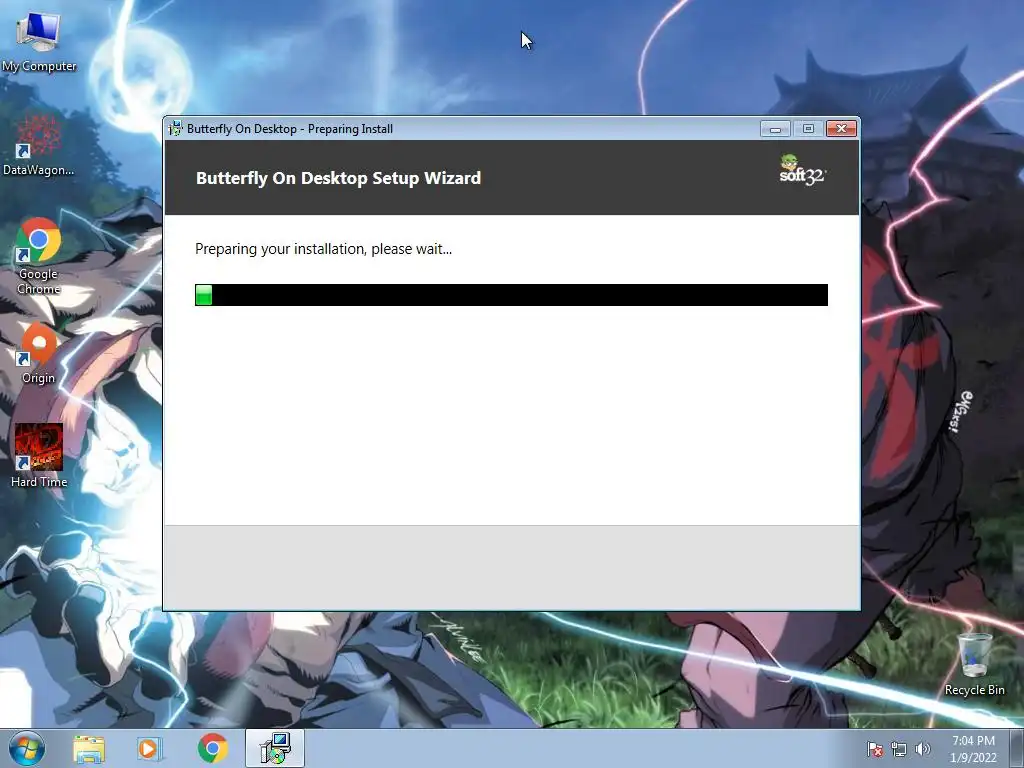This screenshot has height=768, width=1024.
Task: Open Windows Media Player from the taskbar
Action: coord(149,749)
